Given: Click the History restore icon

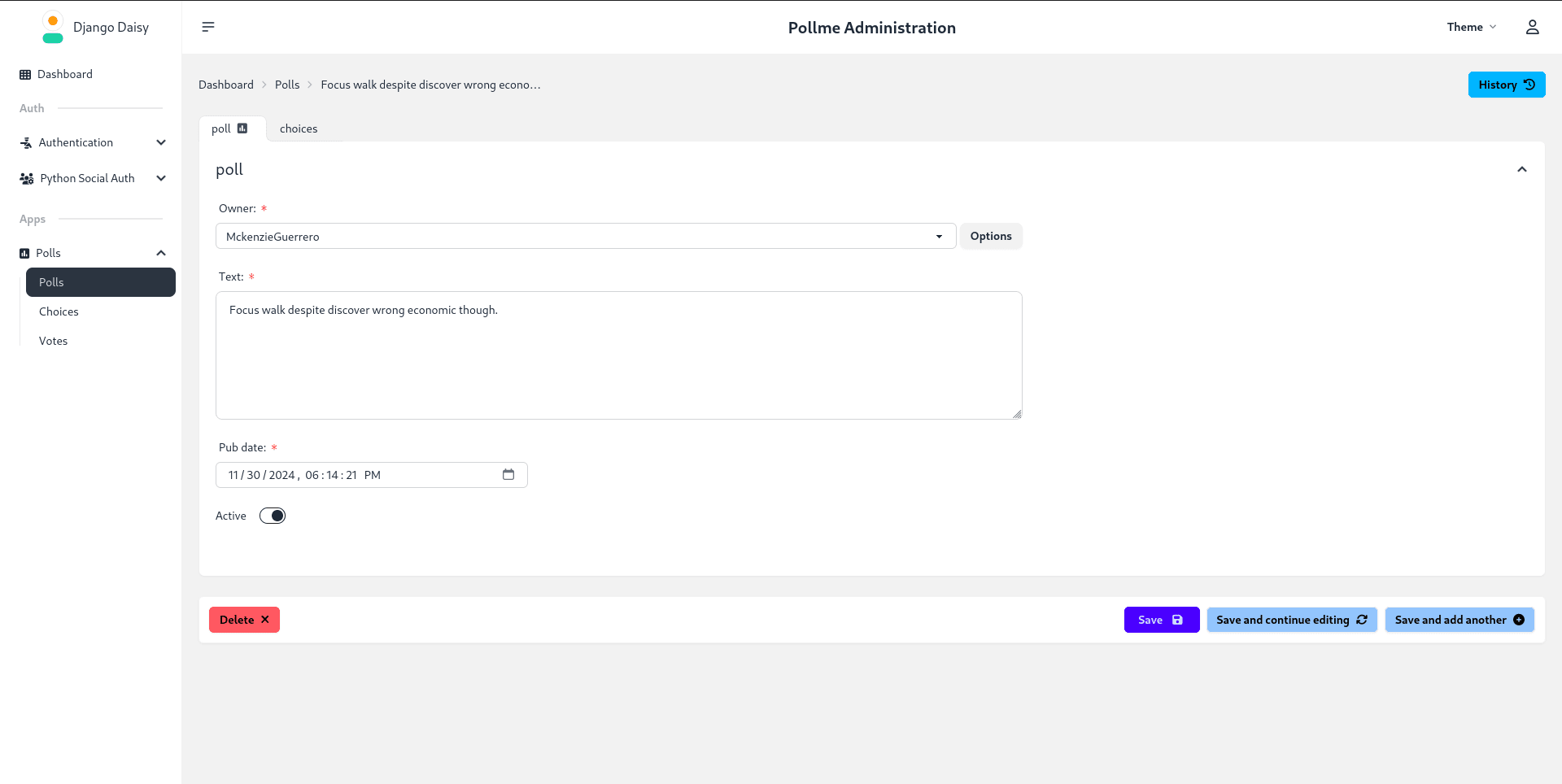Looking at the screenshot, I should point(1530,84).
